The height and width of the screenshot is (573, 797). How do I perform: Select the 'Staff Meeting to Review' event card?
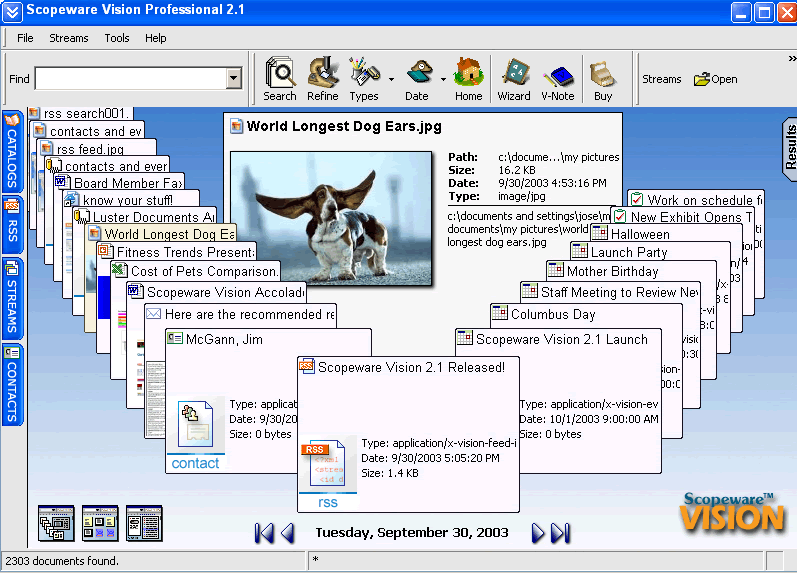(610, 292)
